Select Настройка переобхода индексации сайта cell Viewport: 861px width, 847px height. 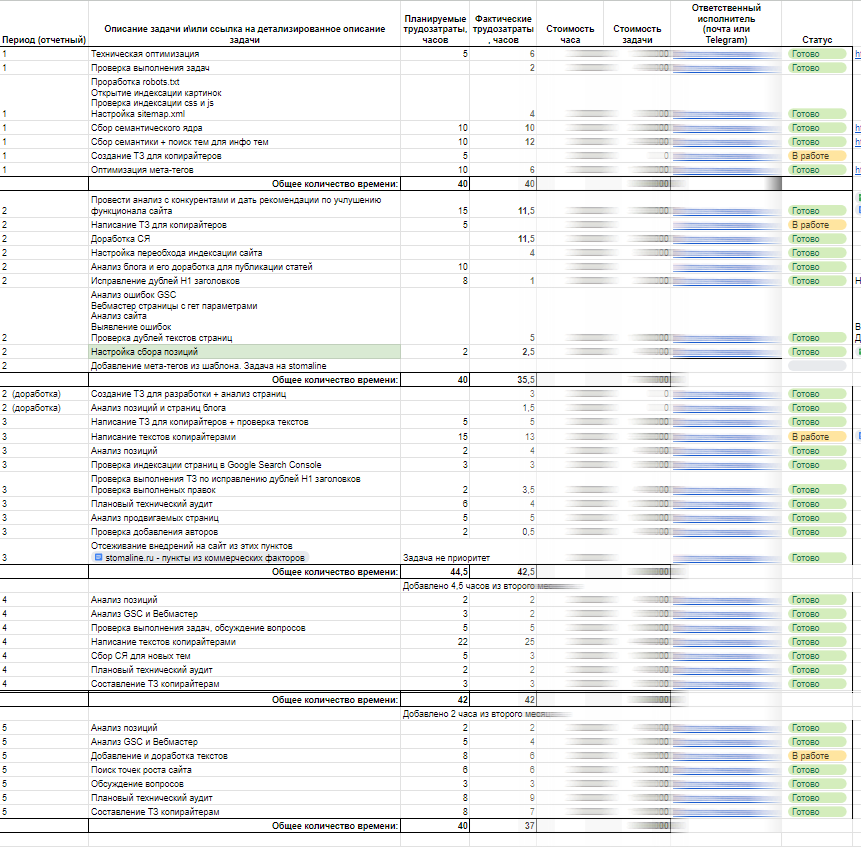(244, 253)
